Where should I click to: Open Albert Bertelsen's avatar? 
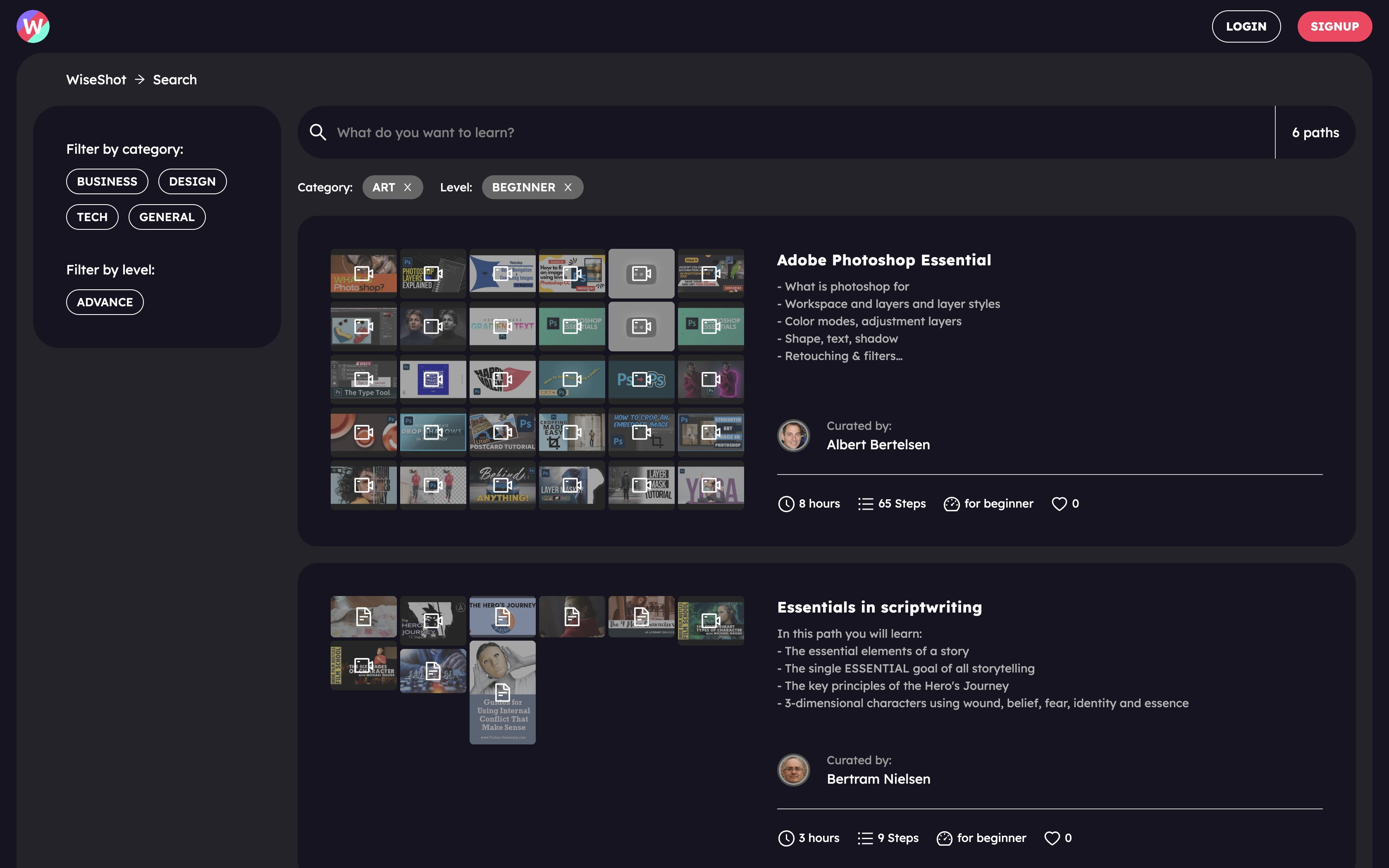793,436
